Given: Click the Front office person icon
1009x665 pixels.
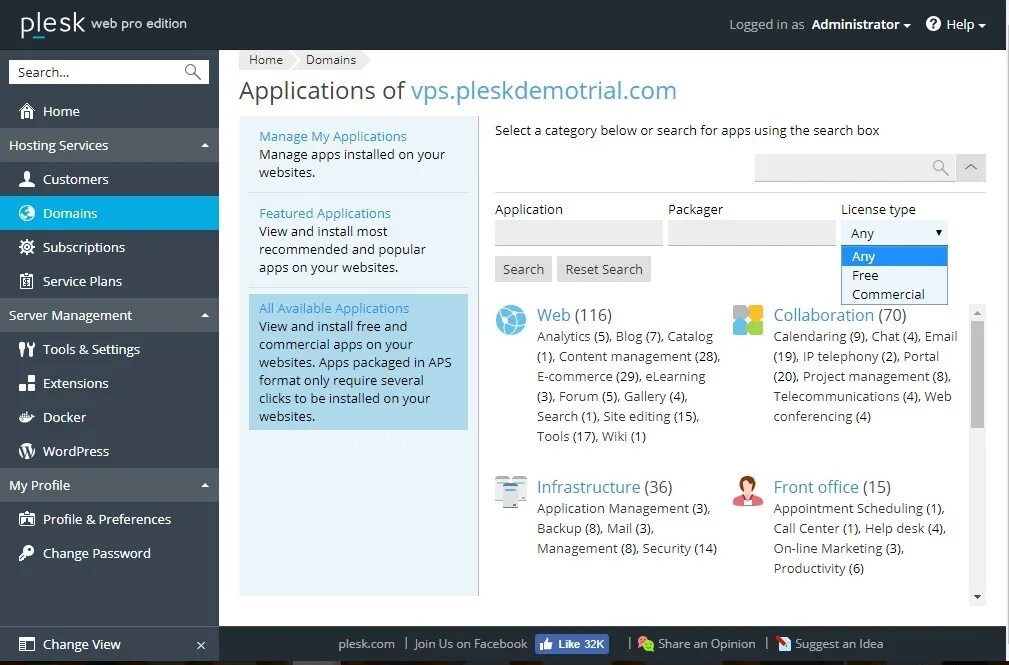Looking at the screenshot, I should point(748,492).
